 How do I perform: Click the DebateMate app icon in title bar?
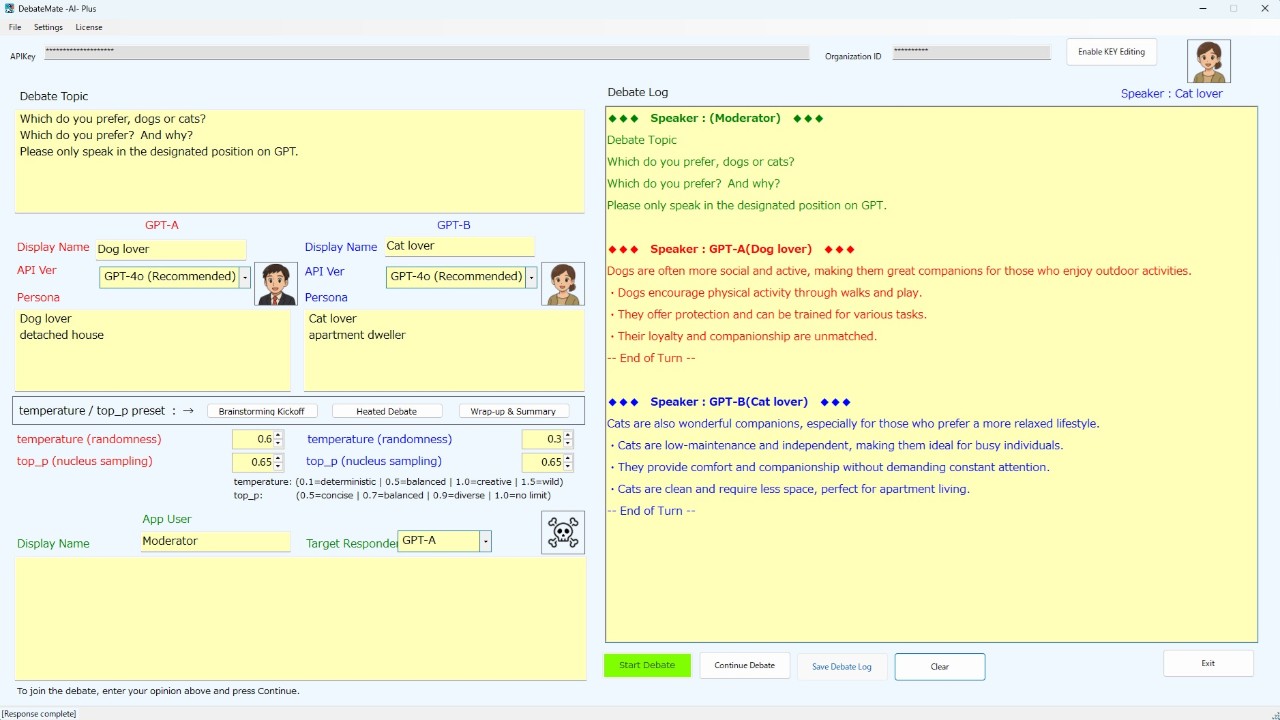click(9, 9)
